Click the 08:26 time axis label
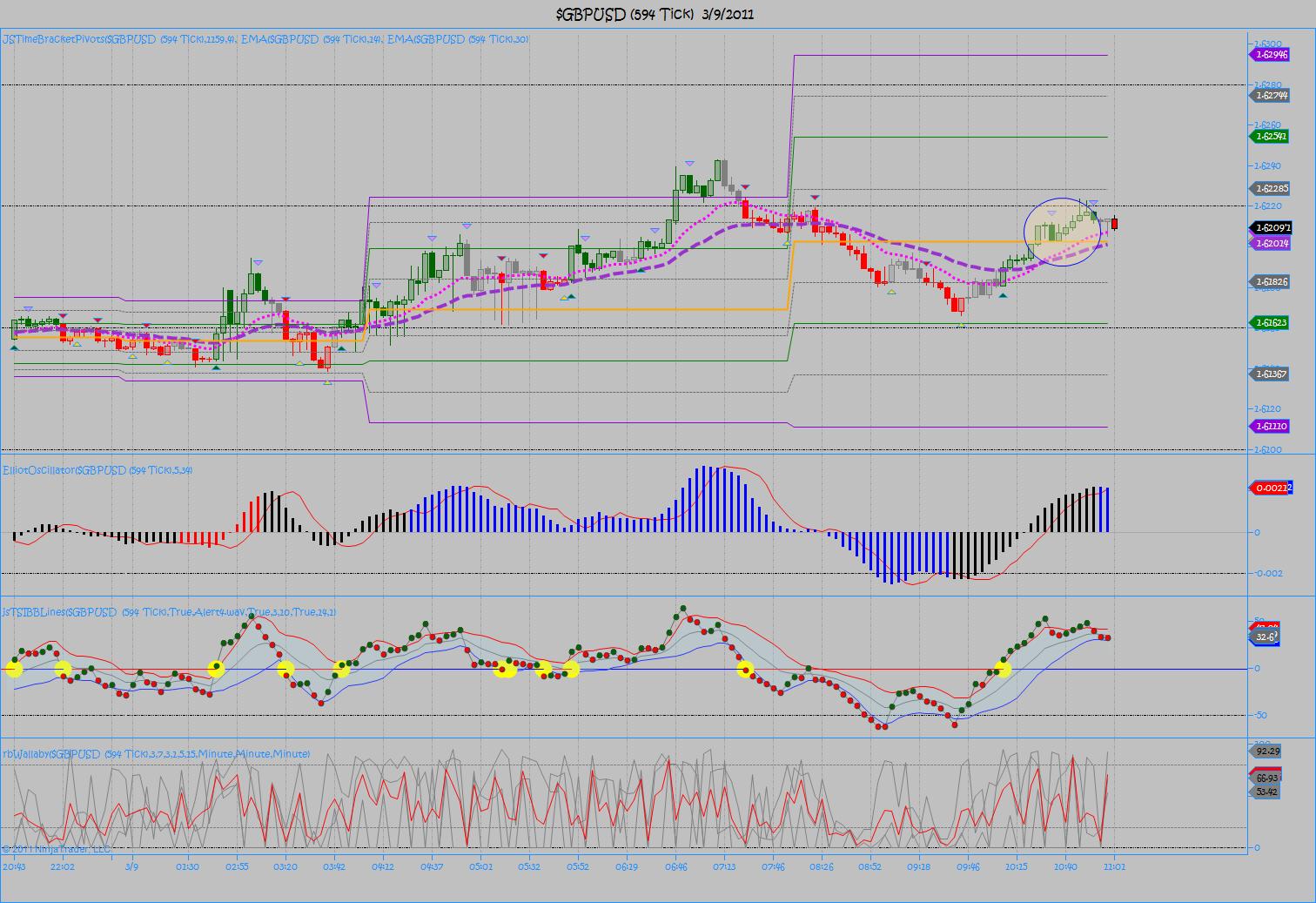Image resolution: width=1316 pixels, height=903 pixels. [822, 866]
